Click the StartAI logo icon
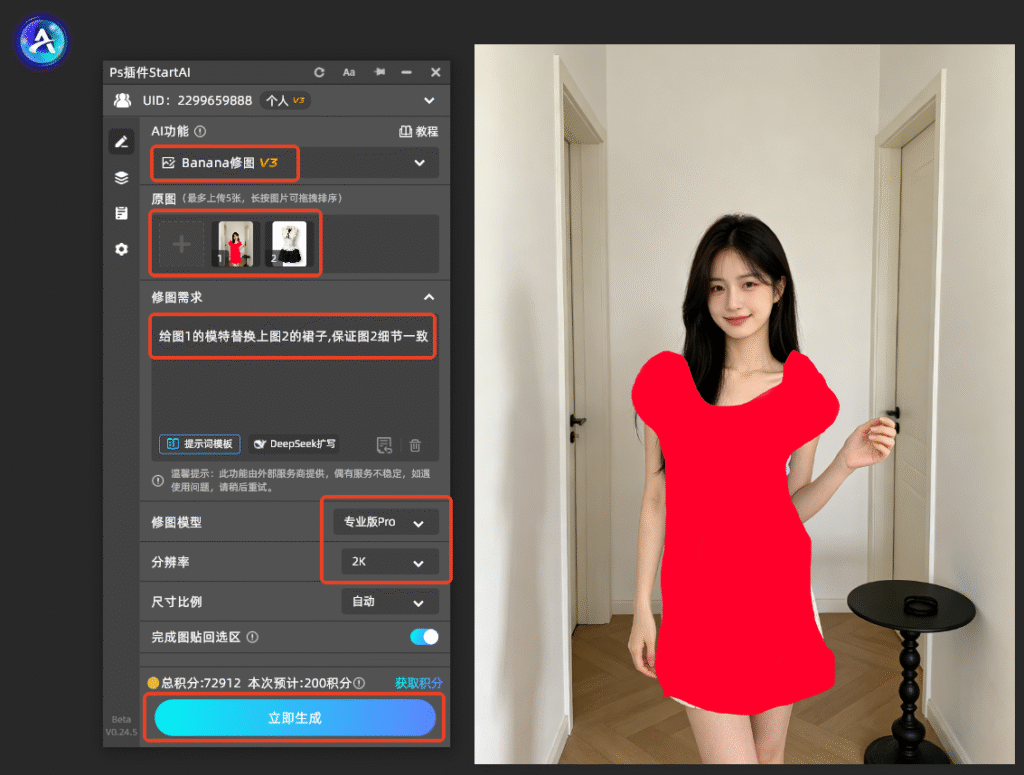Image resolution: width=1024 pixels, height=775 pixels. click(42, 41)
